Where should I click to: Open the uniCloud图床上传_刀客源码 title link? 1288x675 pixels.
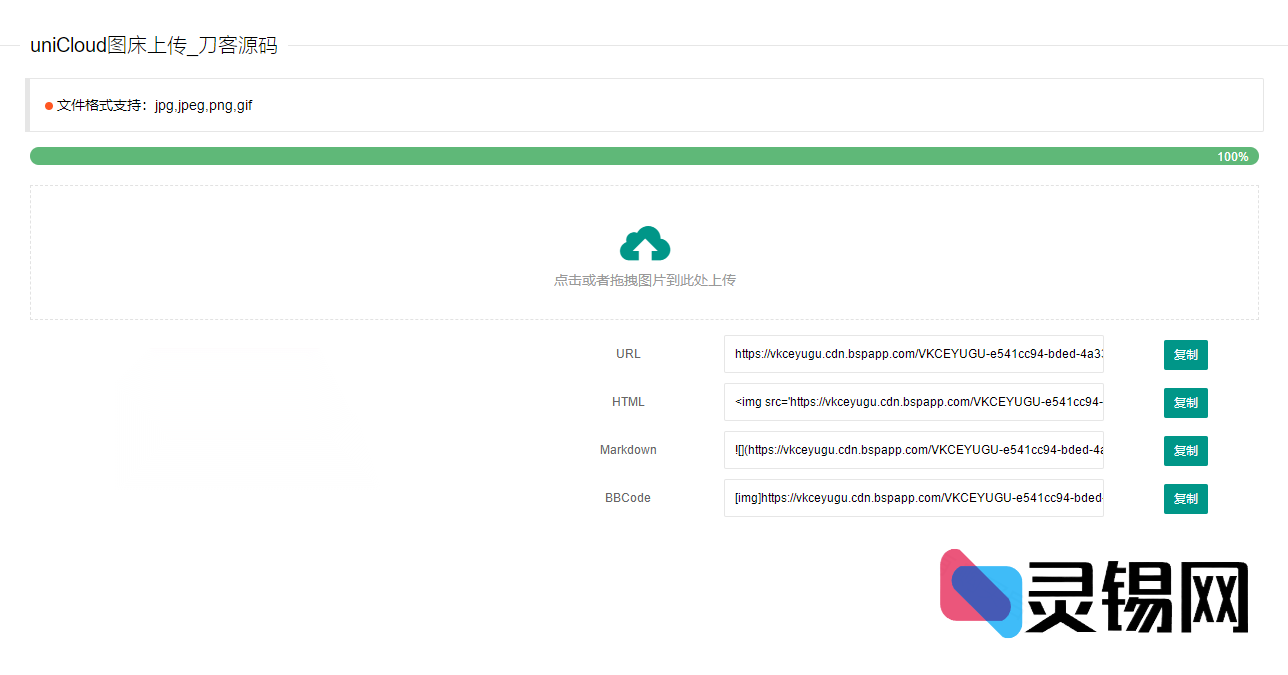click(153, 44)
